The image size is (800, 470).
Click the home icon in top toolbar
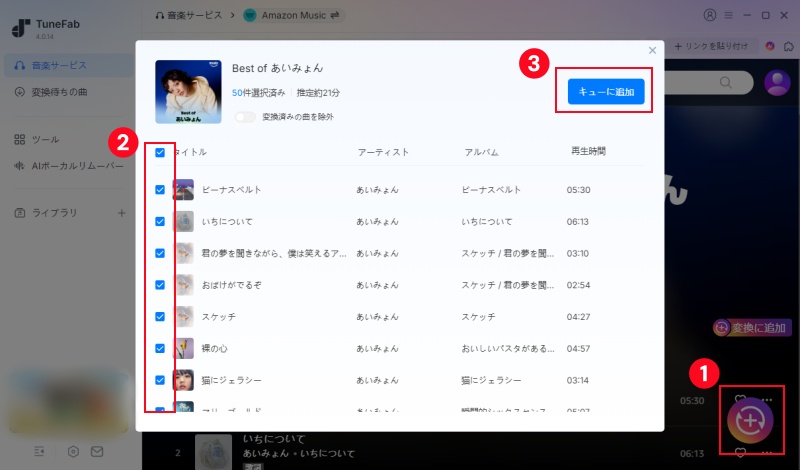tap(789, 46)
